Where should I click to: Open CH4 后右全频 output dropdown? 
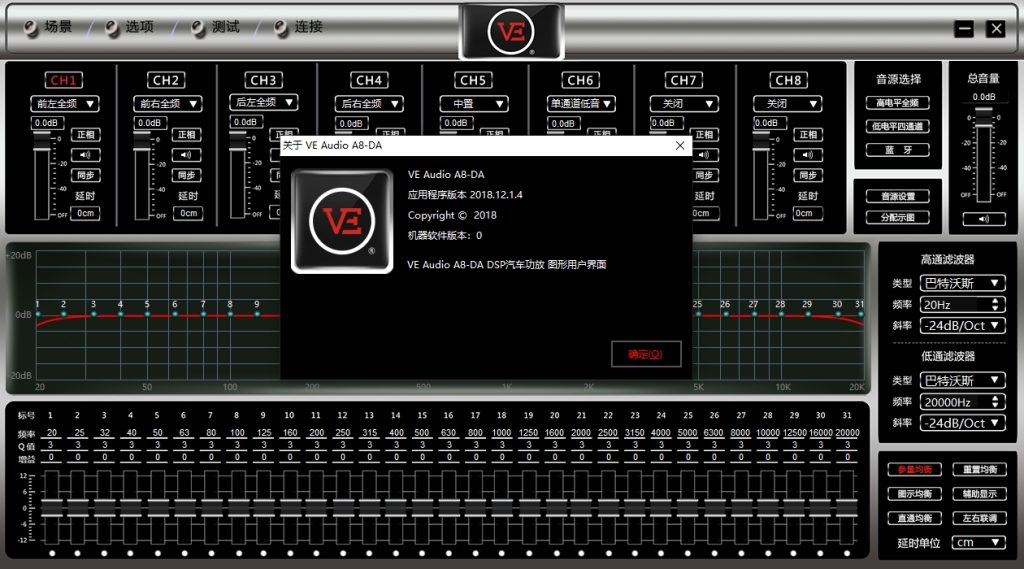[369, 103]
